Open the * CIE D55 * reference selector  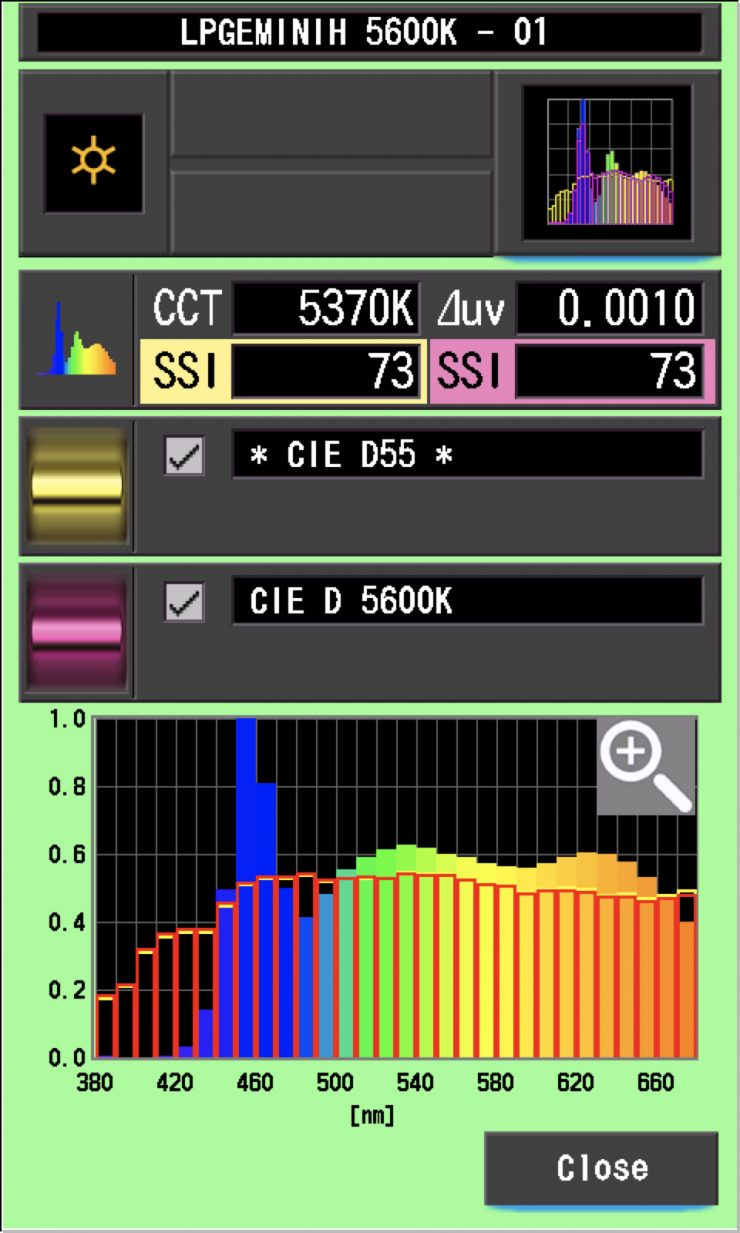[467, 455]
